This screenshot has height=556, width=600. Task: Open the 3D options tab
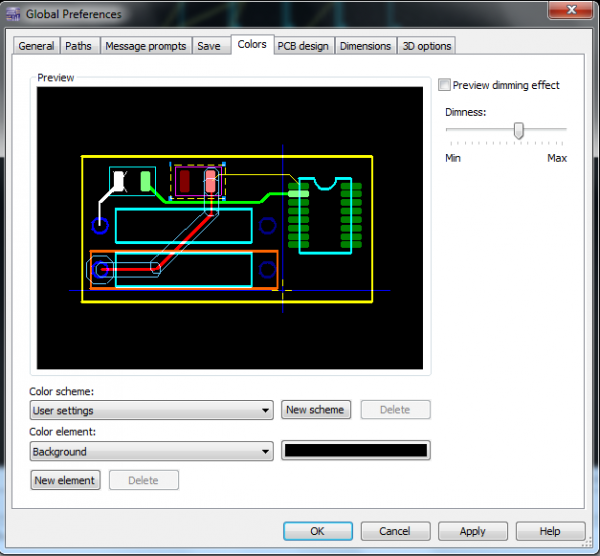click(x=427, y=46)
